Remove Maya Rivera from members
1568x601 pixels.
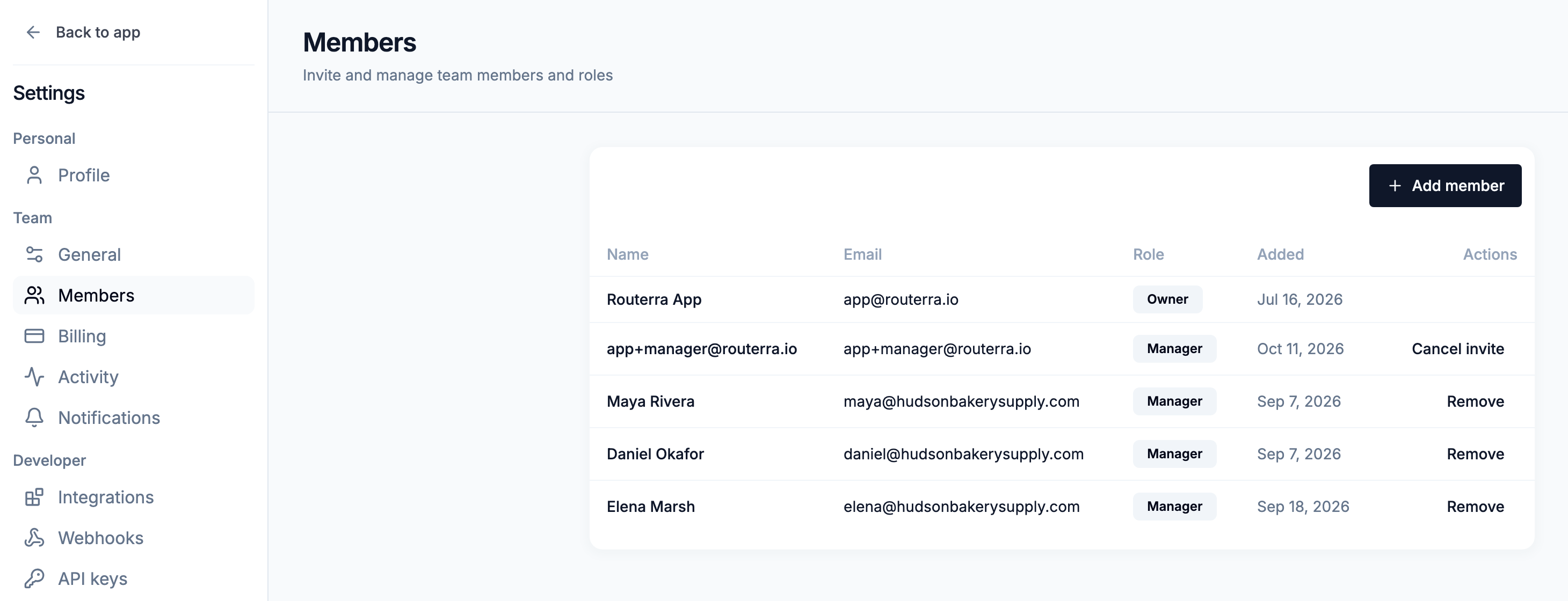[1476, 401]
